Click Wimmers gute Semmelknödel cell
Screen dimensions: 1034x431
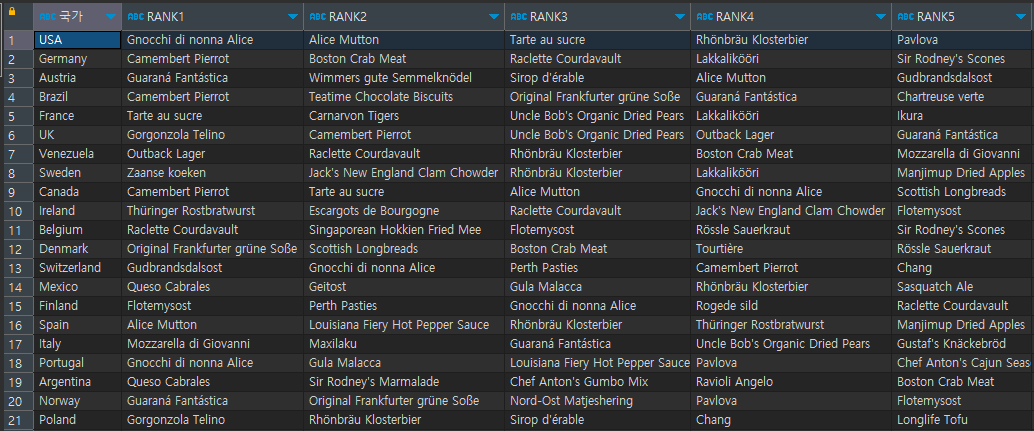point(404,78)
